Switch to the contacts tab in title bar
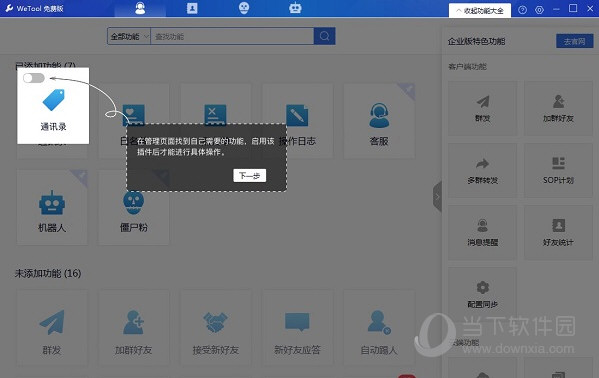This screenshot has height=378, width=599. [192, 8]
